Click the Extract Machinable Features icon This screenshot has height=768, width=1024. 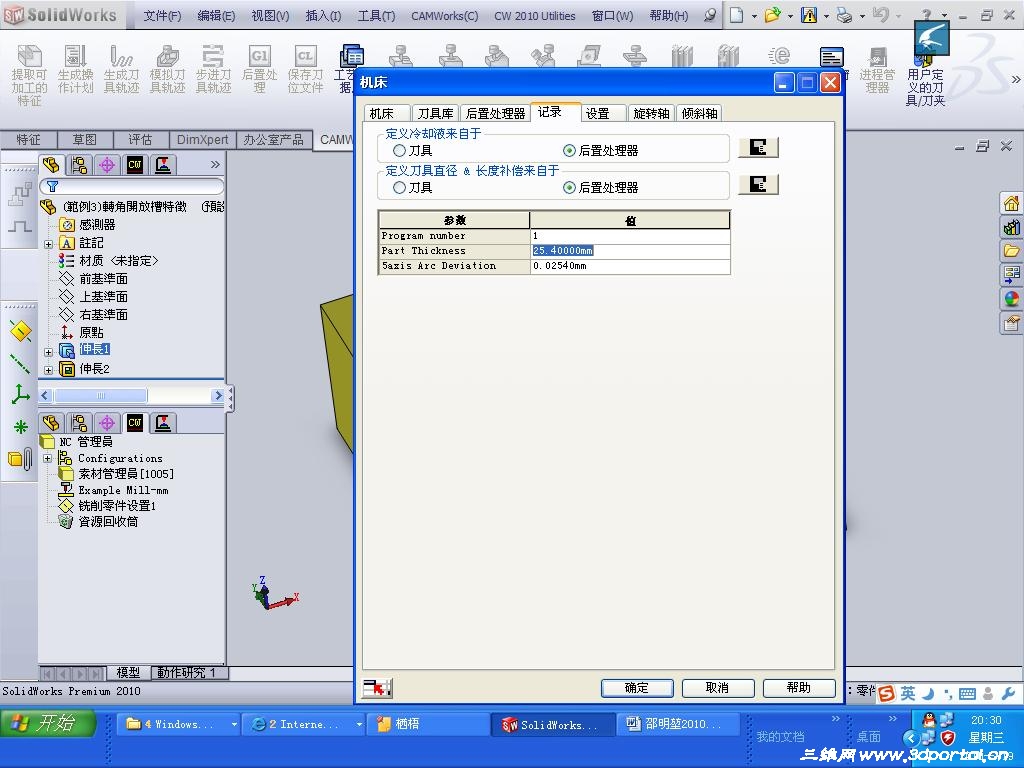pyautogui.click(x=29, y=57)
